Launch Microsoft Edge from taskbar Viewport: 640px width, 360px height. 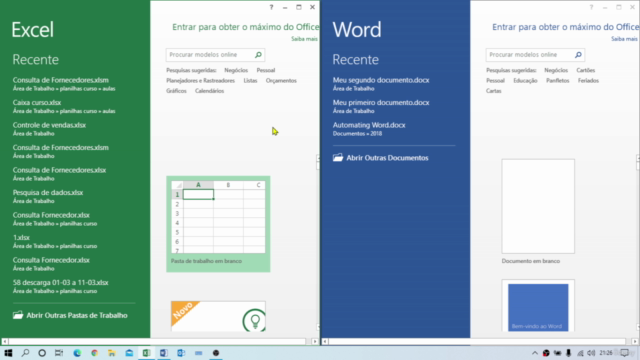[x=77, y=353]
